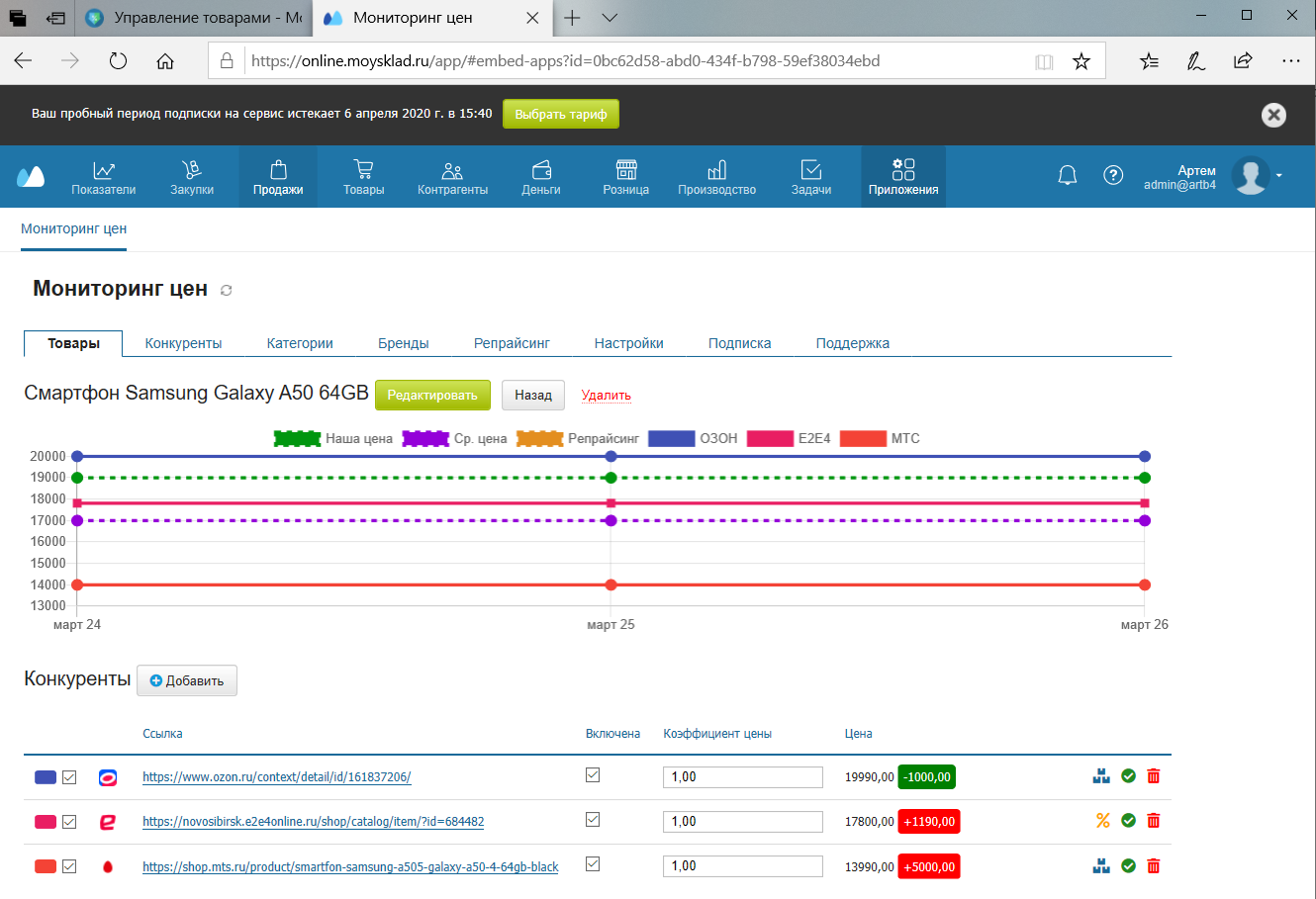1316x899 pixels.
Task: Click the Назад button
Action: tap(533, 395)
